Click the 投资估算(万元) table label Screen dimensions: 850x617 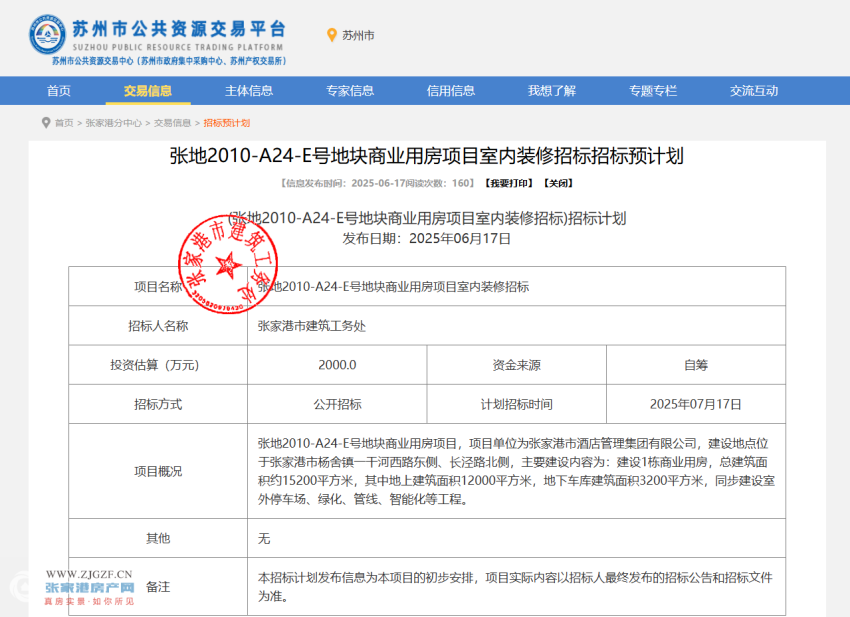coord(155,365)
